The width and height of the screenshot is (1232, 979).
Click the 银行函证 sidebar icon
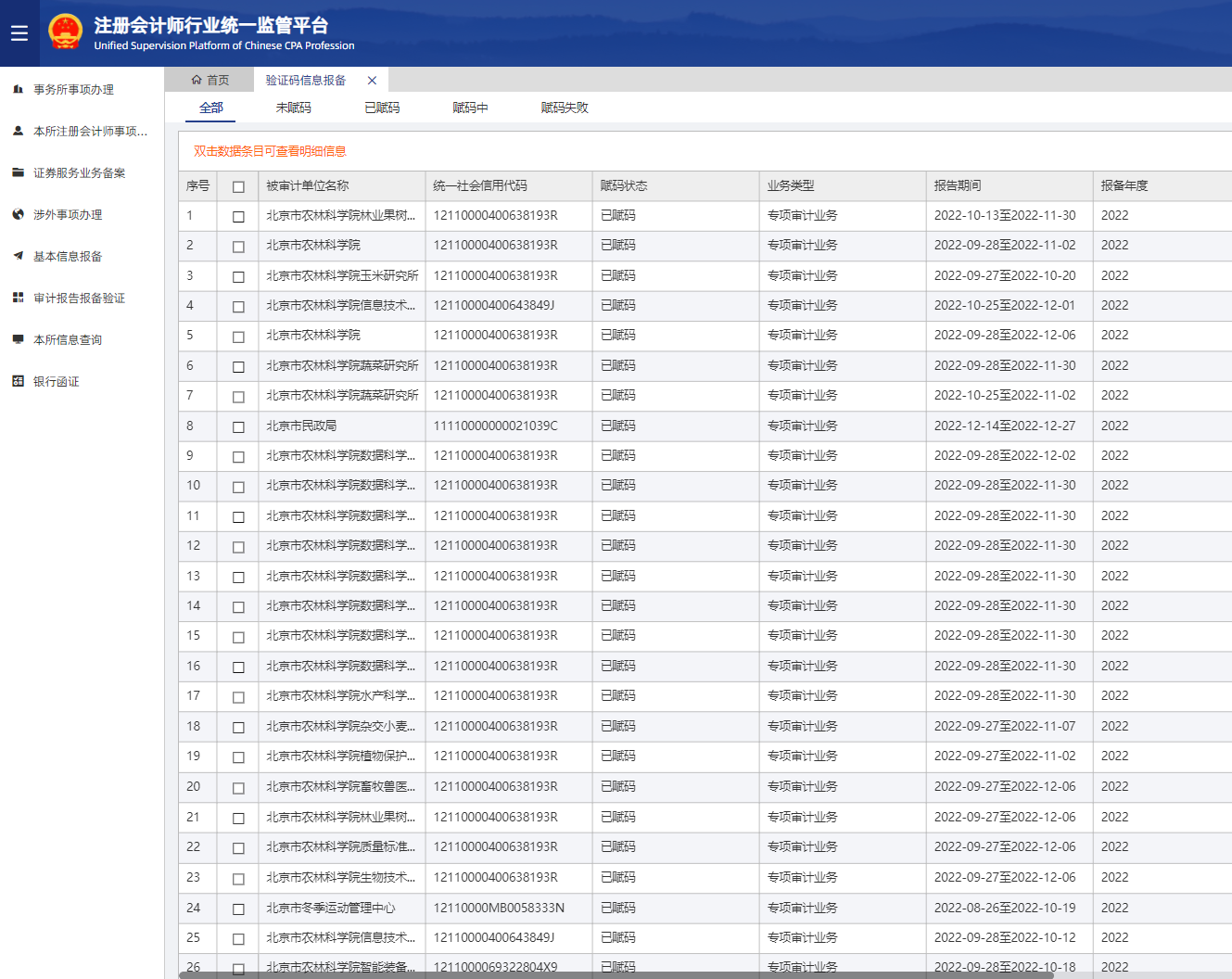[18, 381]
